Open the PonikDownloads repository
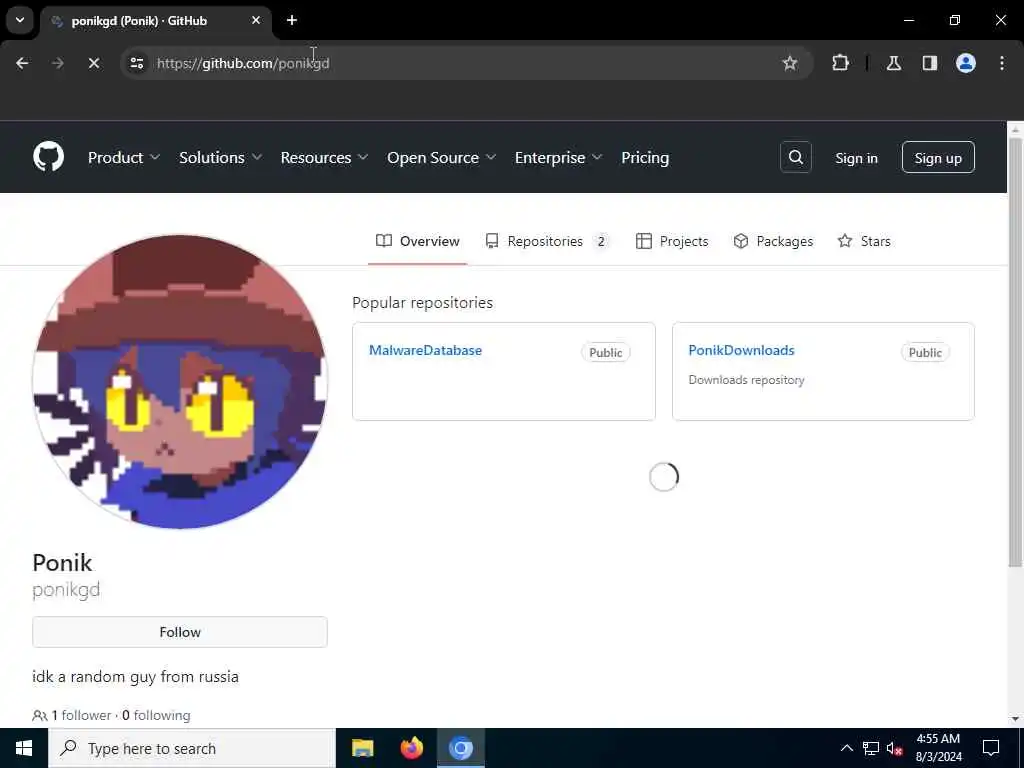1024x768 pixels. click(741, 350)
